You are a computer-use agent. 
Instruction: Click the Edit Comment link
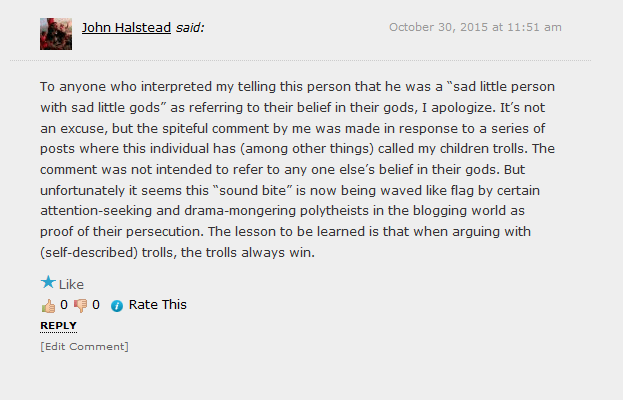84,347
